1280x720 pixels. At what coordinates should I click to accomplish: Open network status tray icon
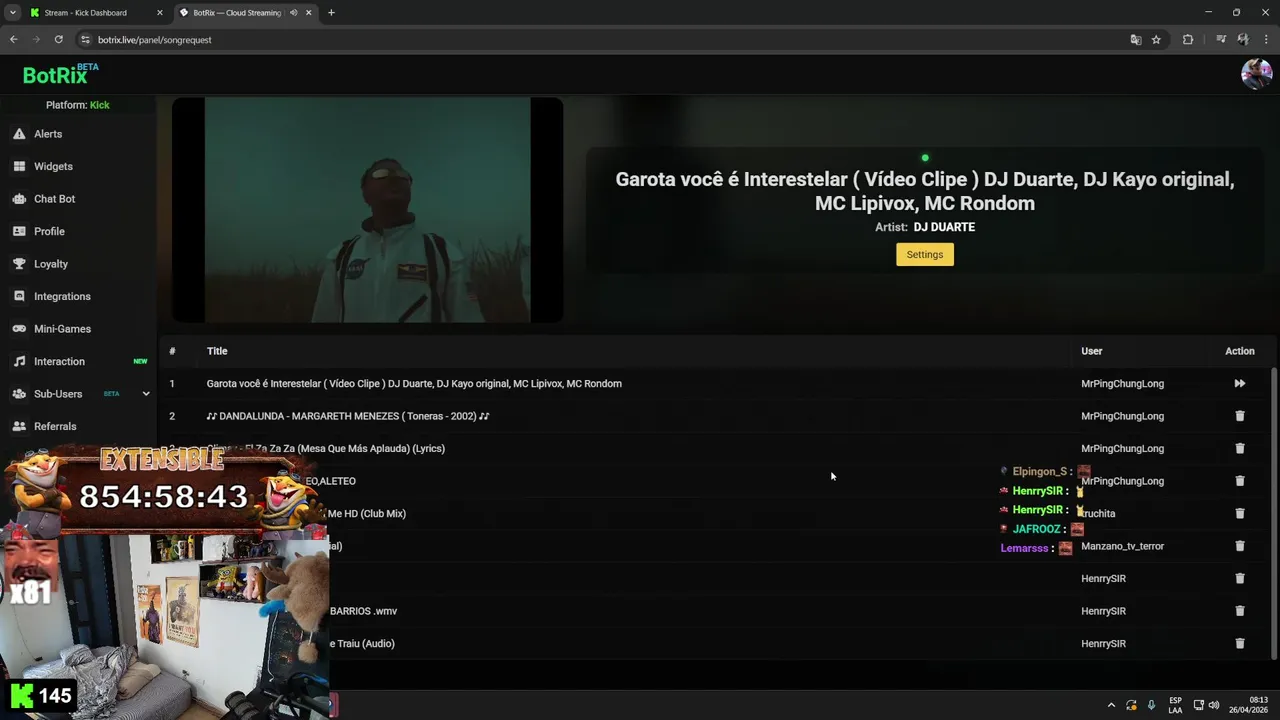(x=1199, y=705)
